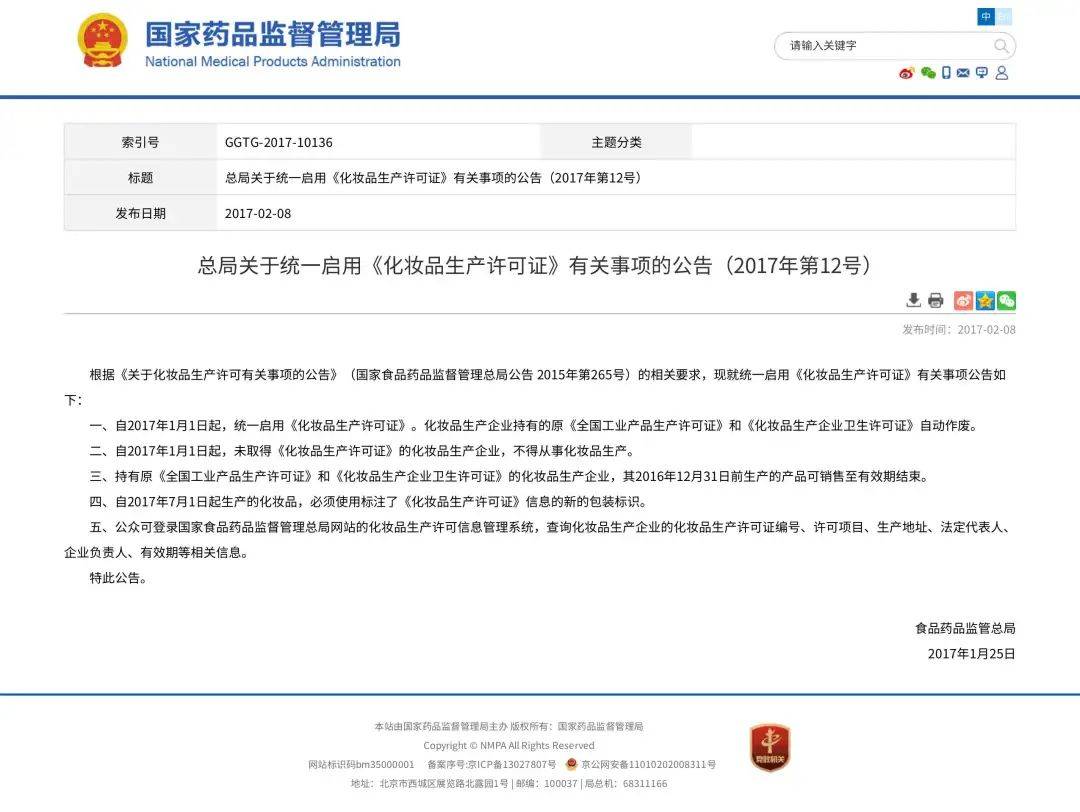Click the signature 食品药品监管总局
Viewport: 1080px width, 812px height.
pos(965,628)
